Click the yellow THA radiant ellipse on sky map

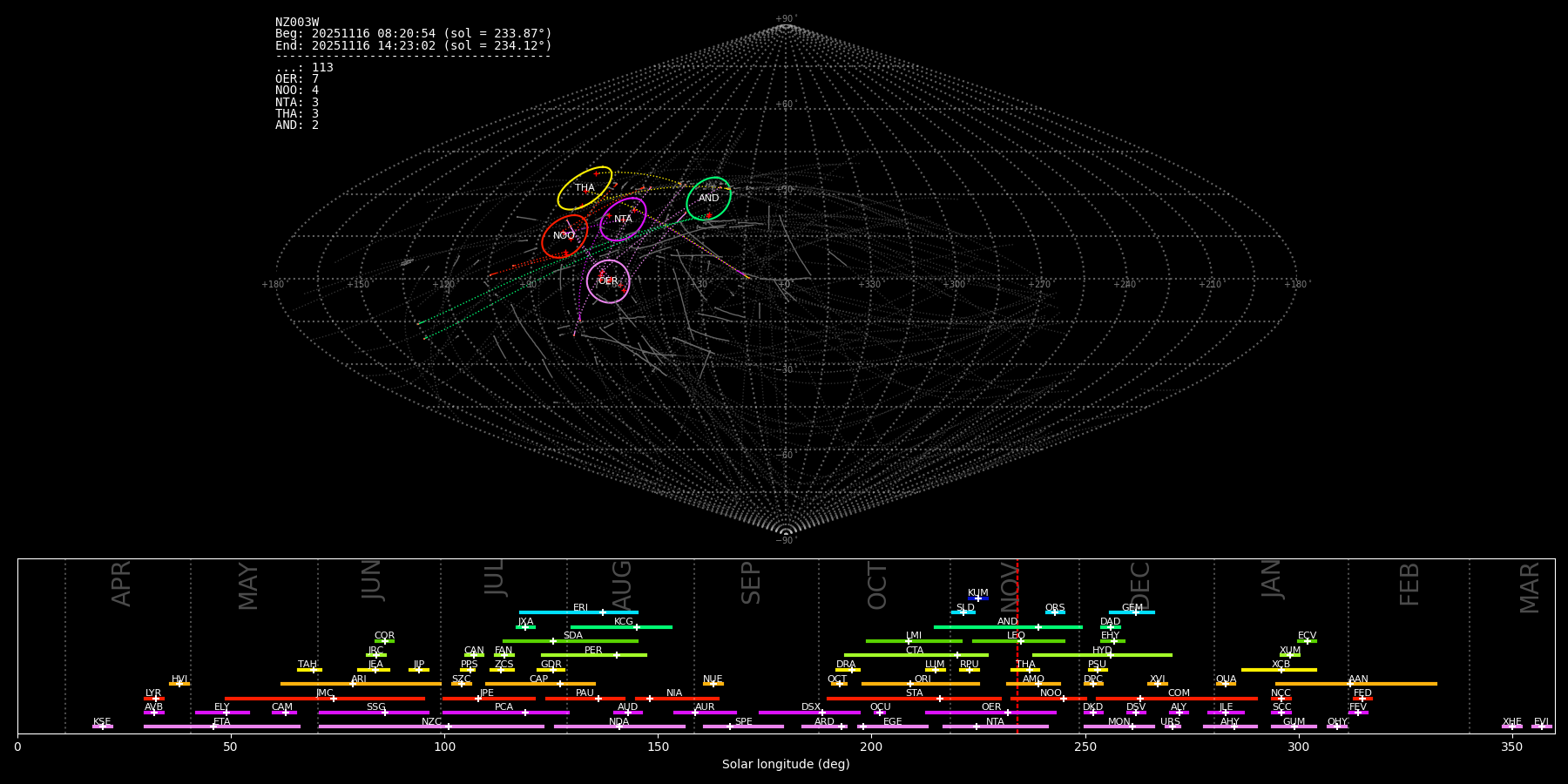click(x=585, y=188)
